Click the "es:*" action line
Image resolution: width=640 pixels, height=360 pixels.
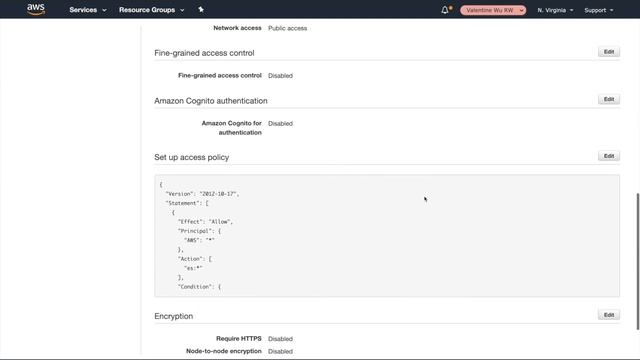point(193,268)
